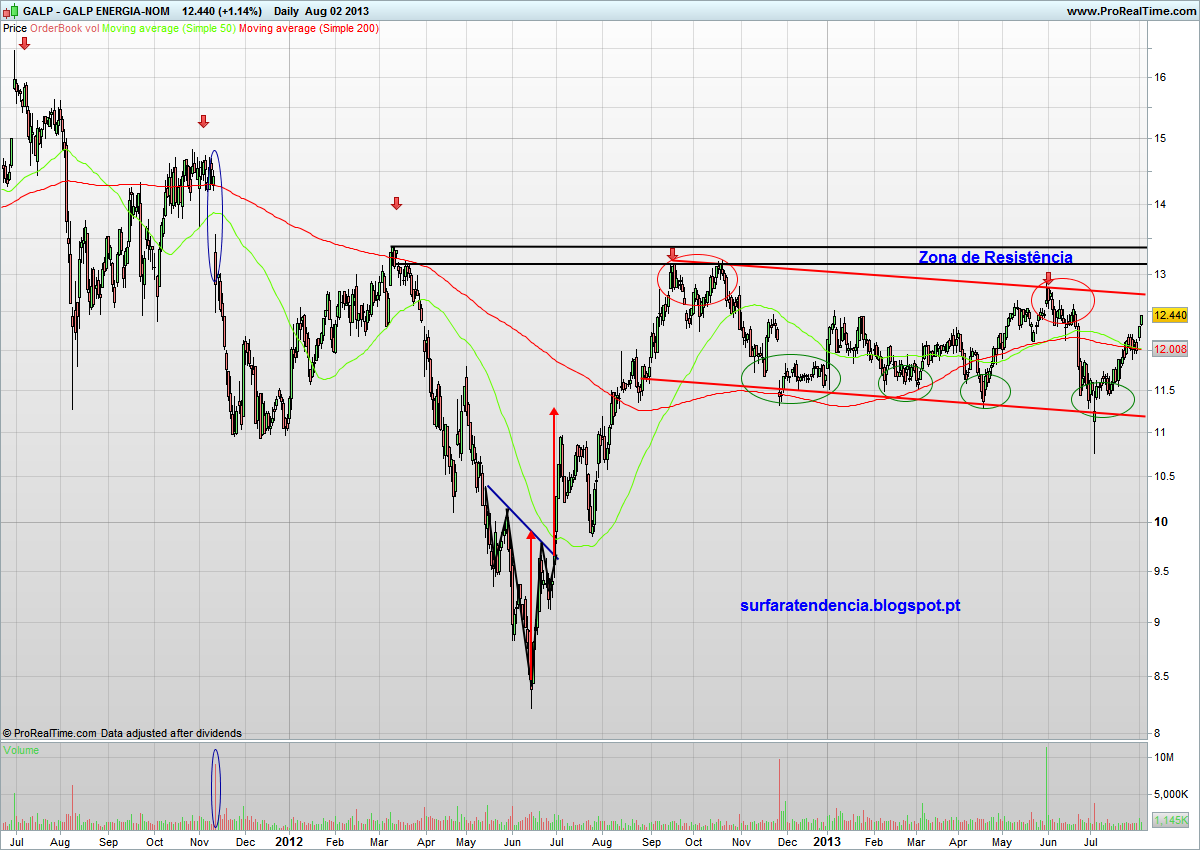Click the 16 price axis label
This screenshot has height=850, width=1200.
pos(1160,77)
